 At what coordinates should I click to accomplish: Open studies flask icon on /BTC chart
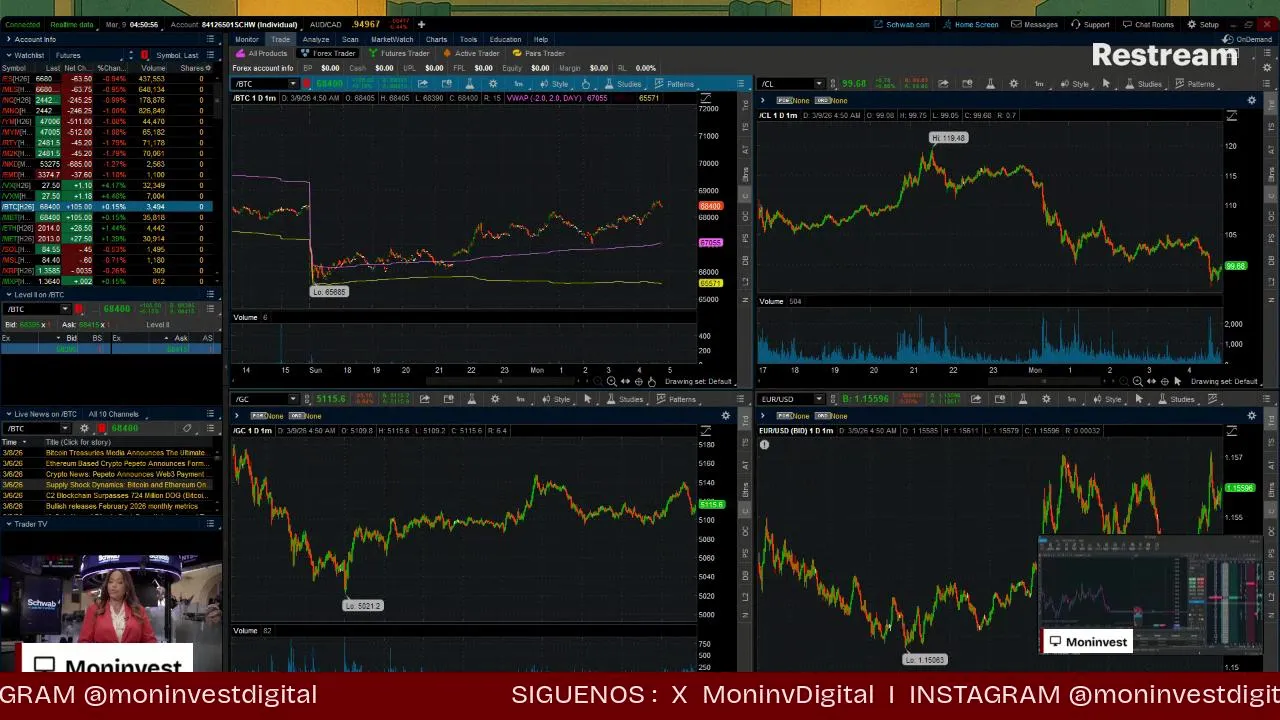(x=468, y=84)
